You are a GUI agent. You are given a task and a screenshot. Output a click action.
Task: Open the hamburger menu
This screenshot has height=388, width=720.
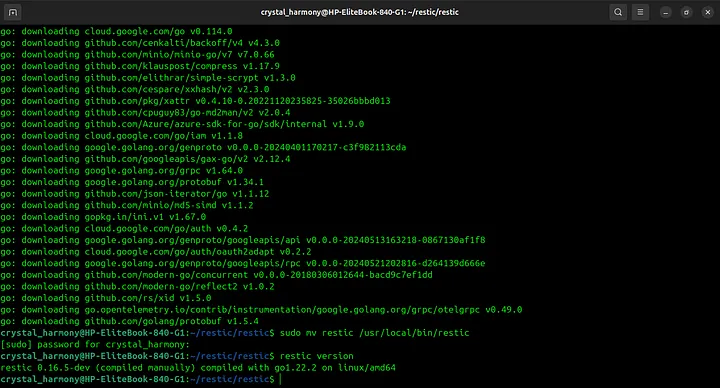coord(640,12)
